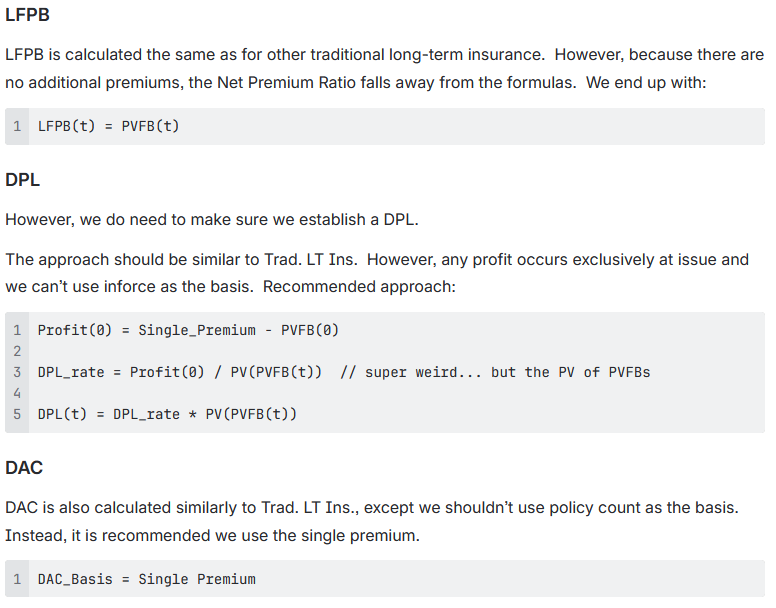Click line number 3 in DPL code block

(18, 372)
